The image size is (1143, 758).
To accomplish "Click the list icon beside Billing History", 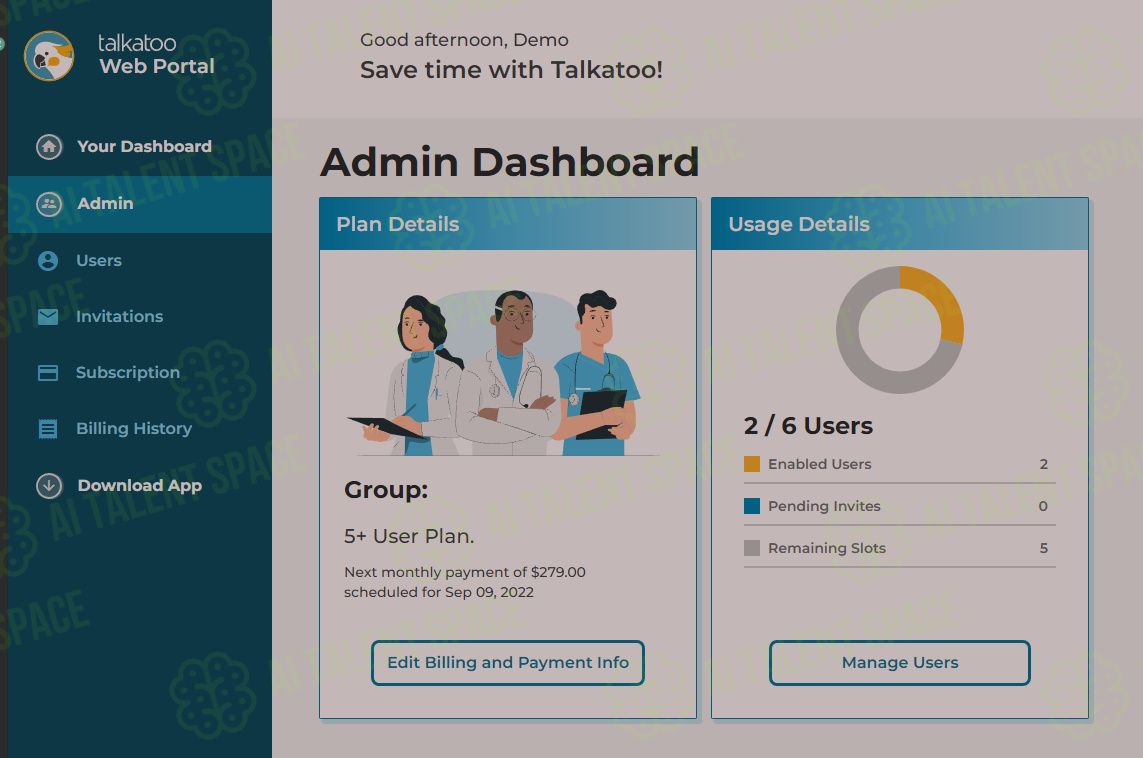I will coord(48,429).
